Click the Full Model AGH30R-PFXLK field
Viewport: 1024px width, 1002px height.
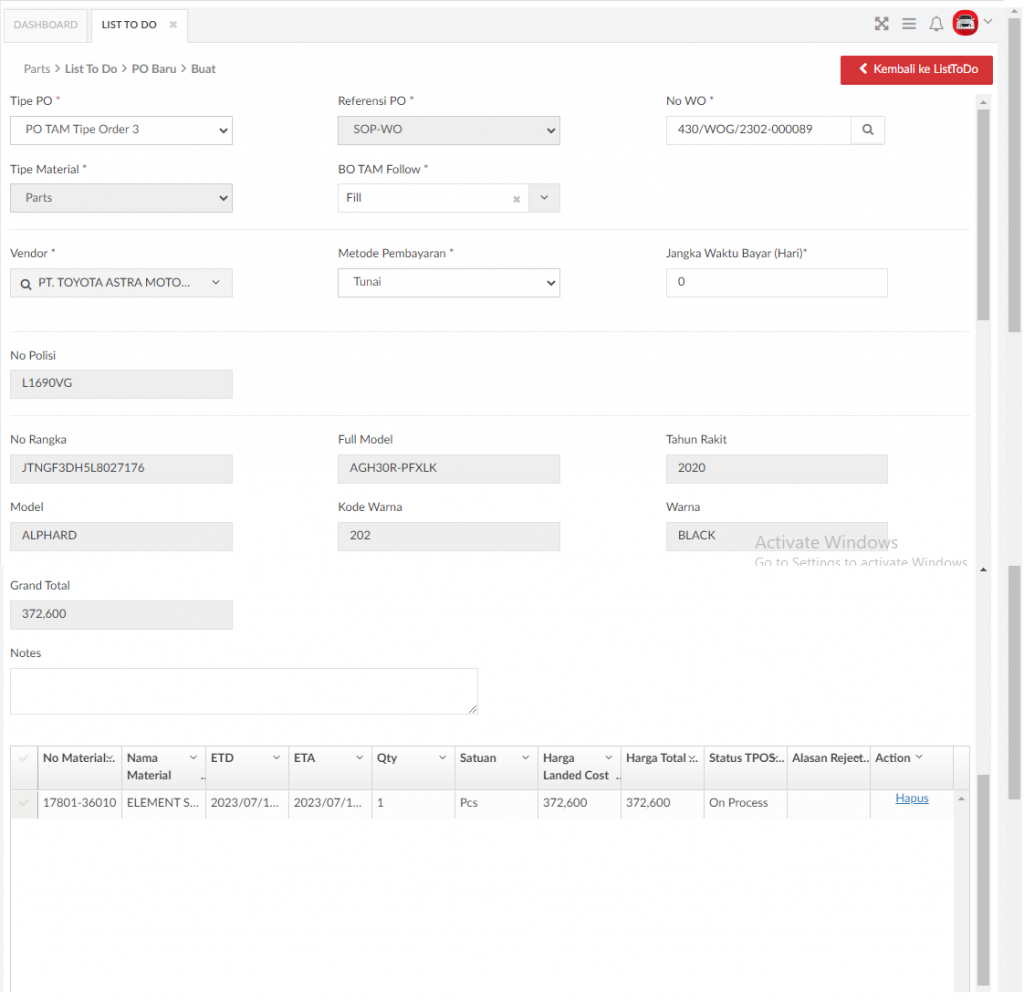(x=449, y=469)
